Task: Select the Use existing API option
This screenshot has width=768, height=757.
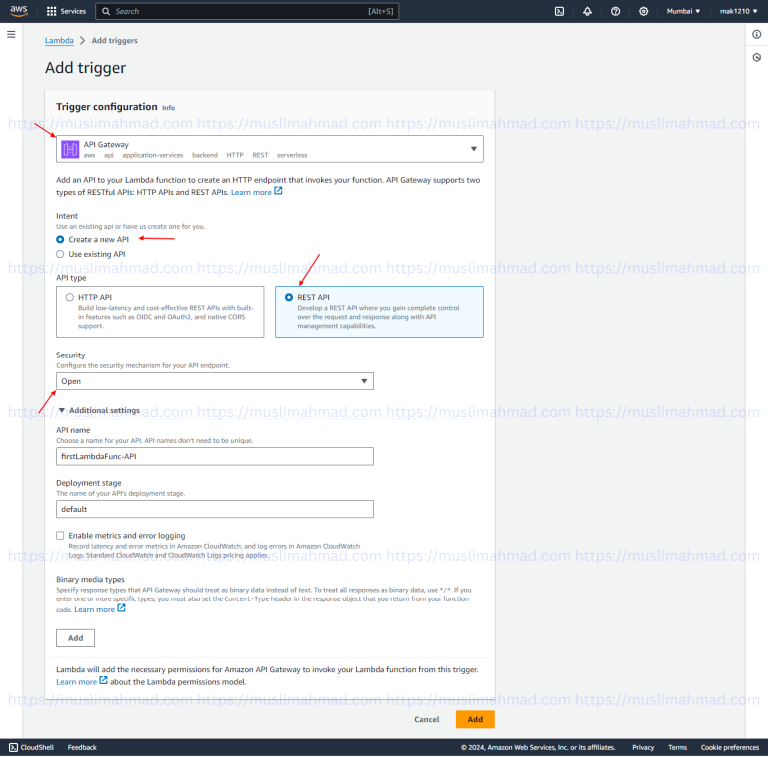Action: click(61, 254)
